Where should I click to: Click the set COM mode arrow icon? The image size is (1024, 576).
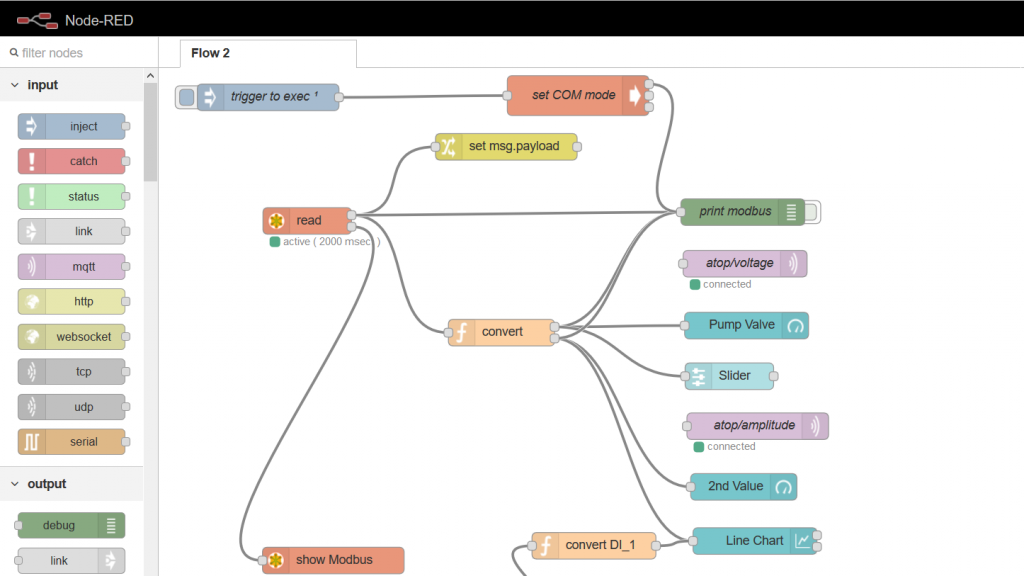(634, 95)
